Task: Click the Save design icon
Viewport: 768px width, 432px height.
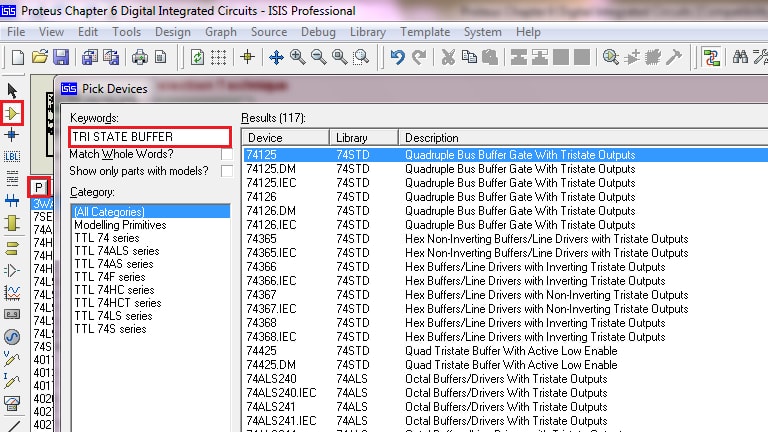Action: (61, 57)
